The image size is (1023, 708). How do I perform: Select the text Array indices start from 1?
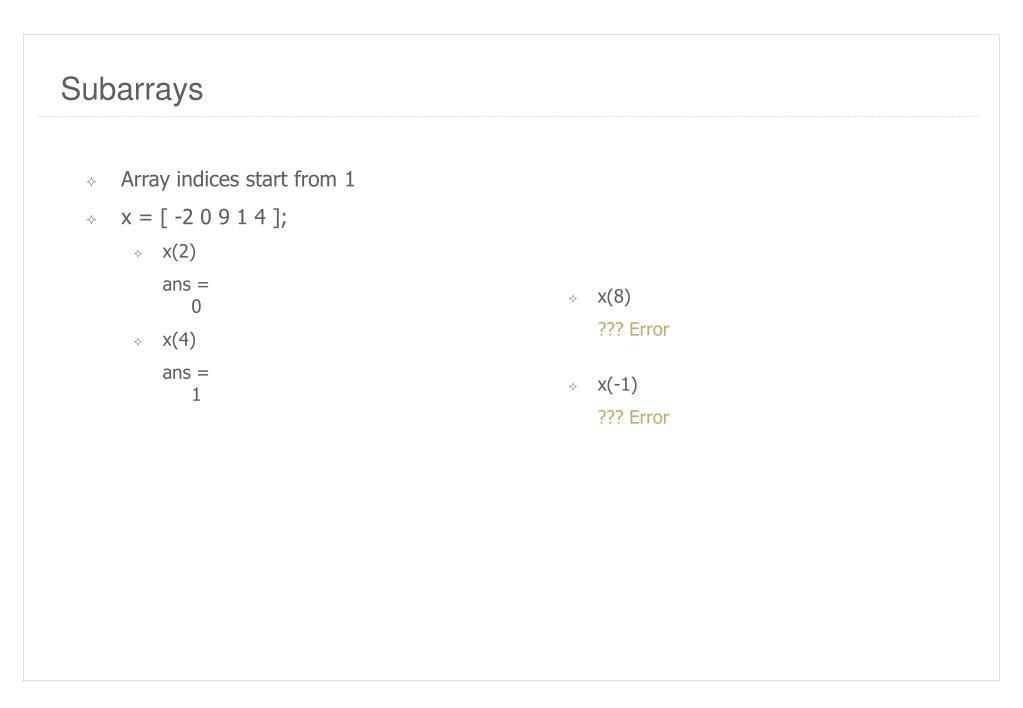[237, 179]
